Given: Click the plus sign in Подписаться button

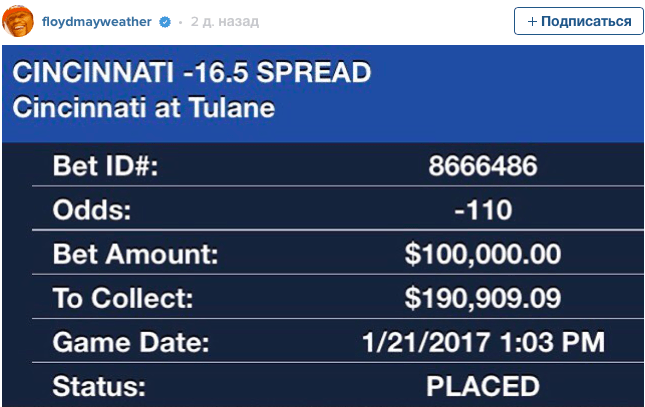Looking at the screenshot, I should click(x=532, y=21).
